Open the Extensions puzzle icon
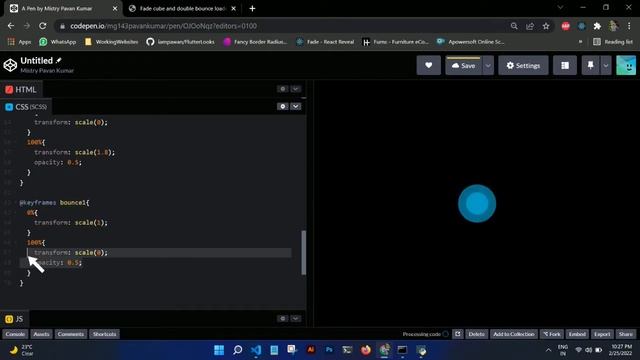The height and width of the screenshot is (360, 640). pos(597,26)
